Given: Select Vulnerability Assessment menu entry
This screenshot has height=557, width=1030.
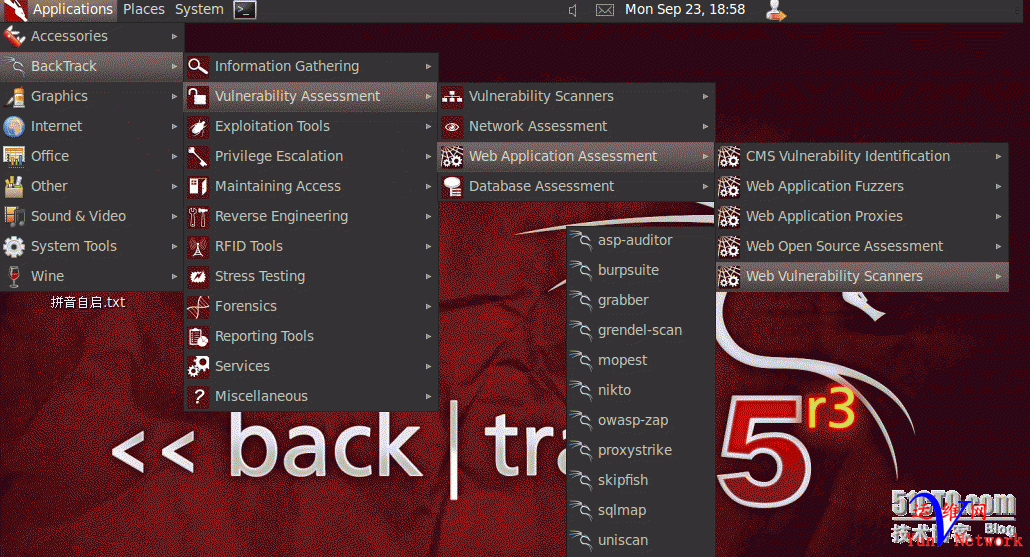Looking at the screenshot, I should tap(311, 97).
